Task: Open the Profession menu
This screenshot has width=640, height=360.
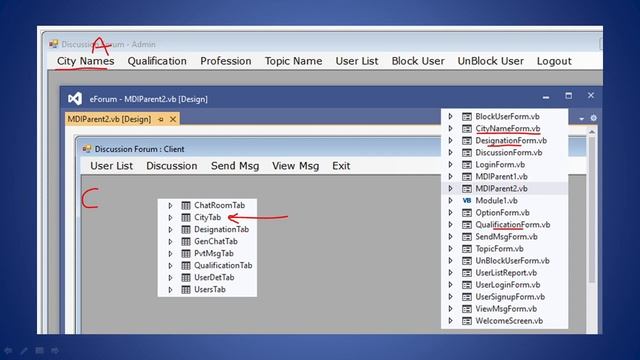Action: [225, 61]
